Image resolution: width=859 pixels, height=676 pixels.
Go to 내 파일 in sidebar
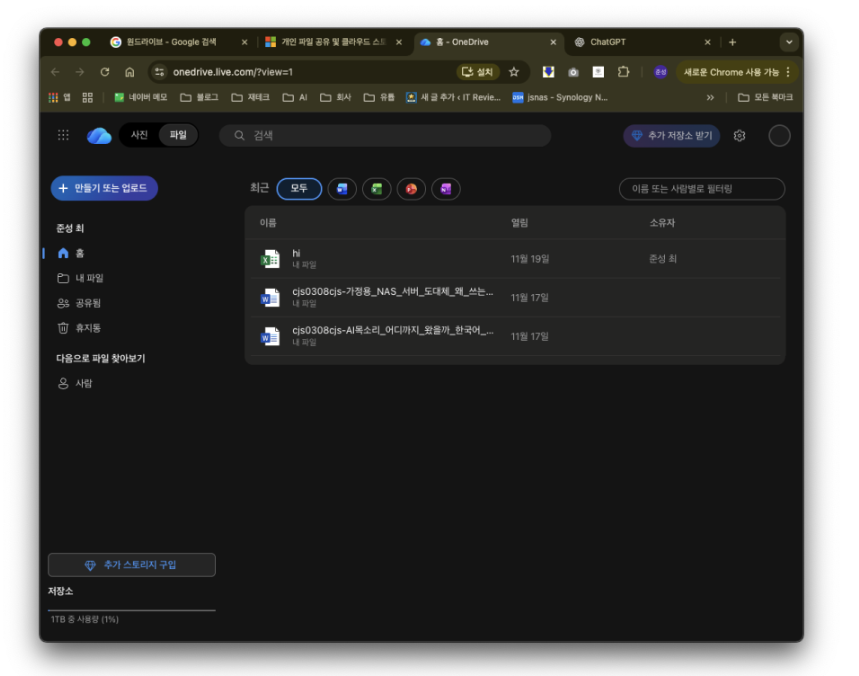[x=89, y=278]
